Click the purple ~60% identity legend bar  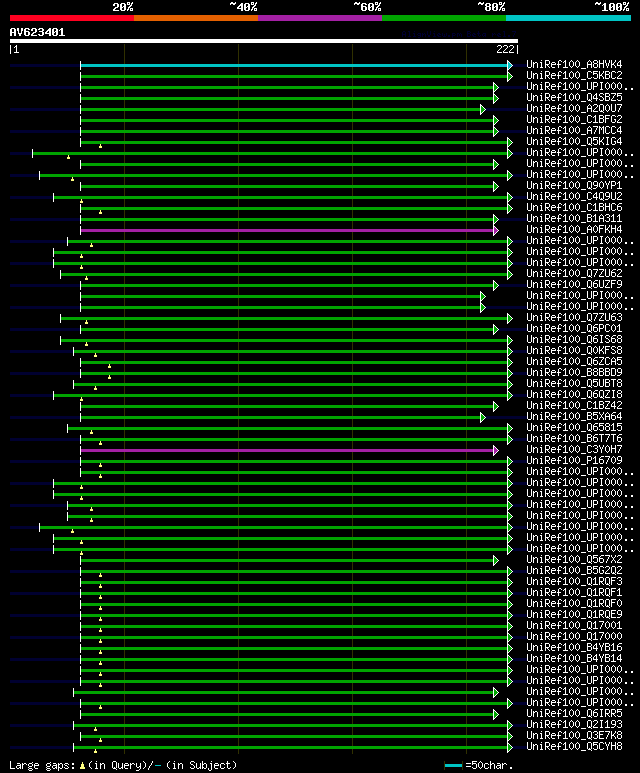pyautogui.click(x=320, y=18)
